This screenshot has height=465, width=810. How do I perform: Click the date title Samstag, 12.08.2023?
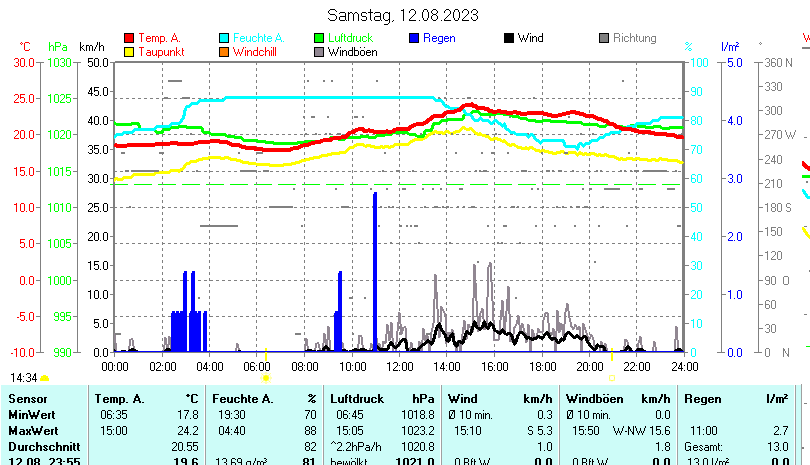[403, 15]
